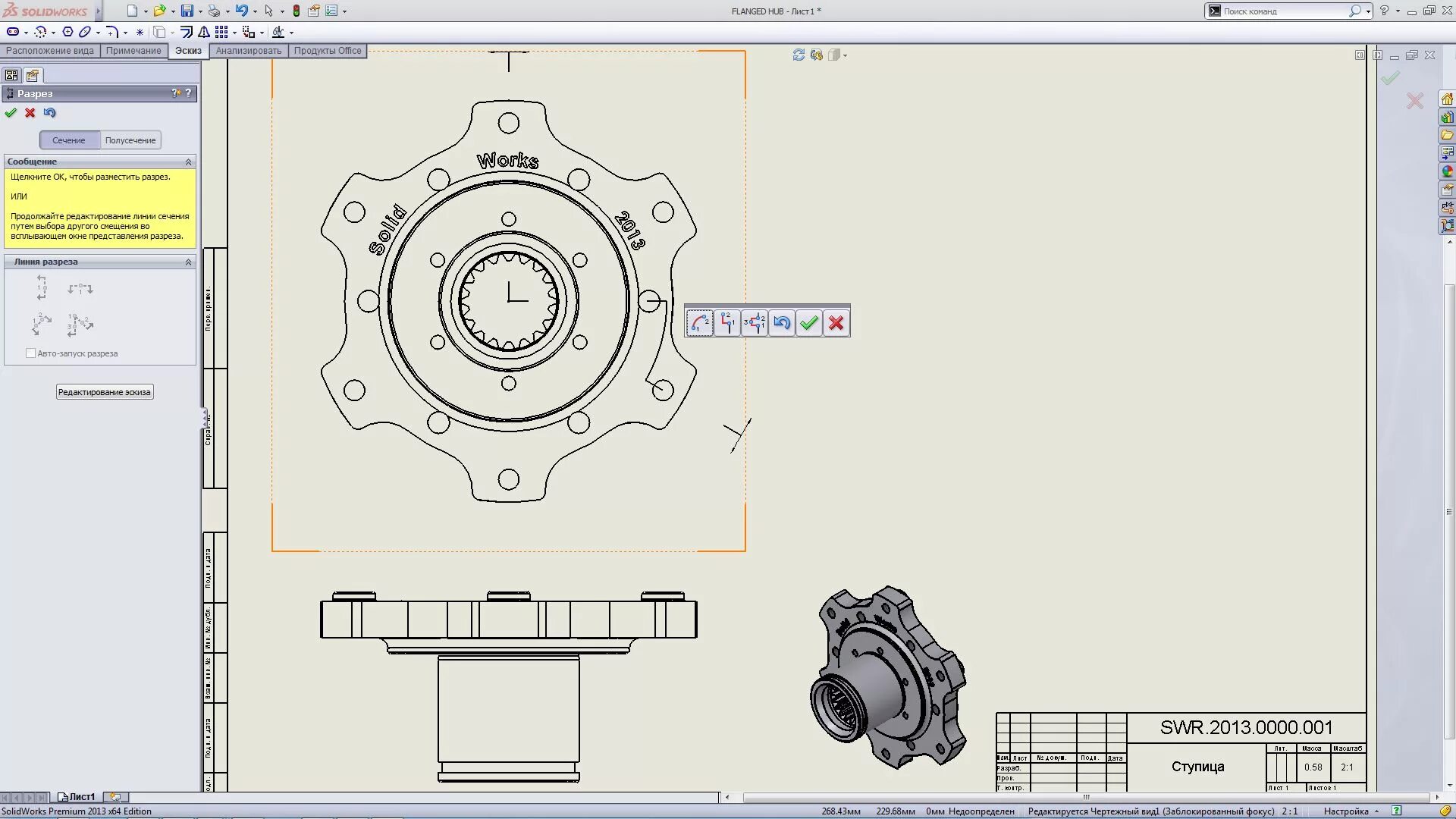Select the Ellipse sketch tool
This screenshot has height=819, width=1456.
(85, 32)
